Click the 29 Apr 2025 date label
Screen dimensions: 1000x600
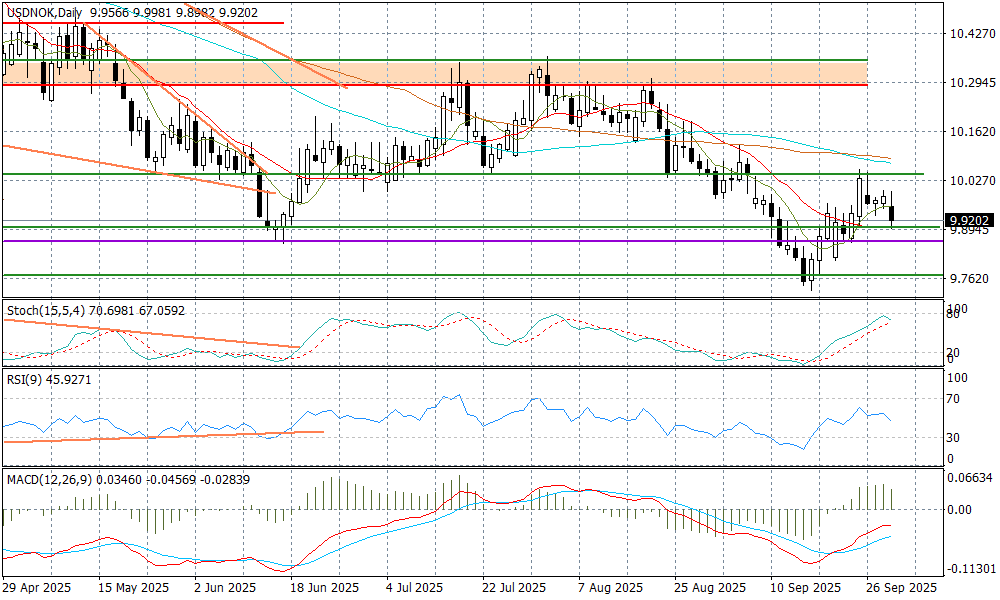(34, 588)
